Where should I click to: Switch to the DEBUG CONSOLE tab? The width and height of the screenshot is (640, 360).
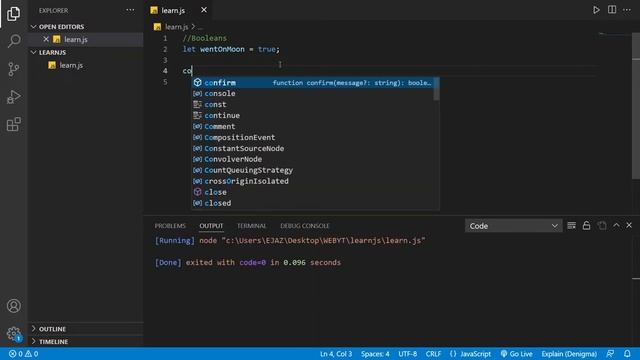[x=304, y=226]
